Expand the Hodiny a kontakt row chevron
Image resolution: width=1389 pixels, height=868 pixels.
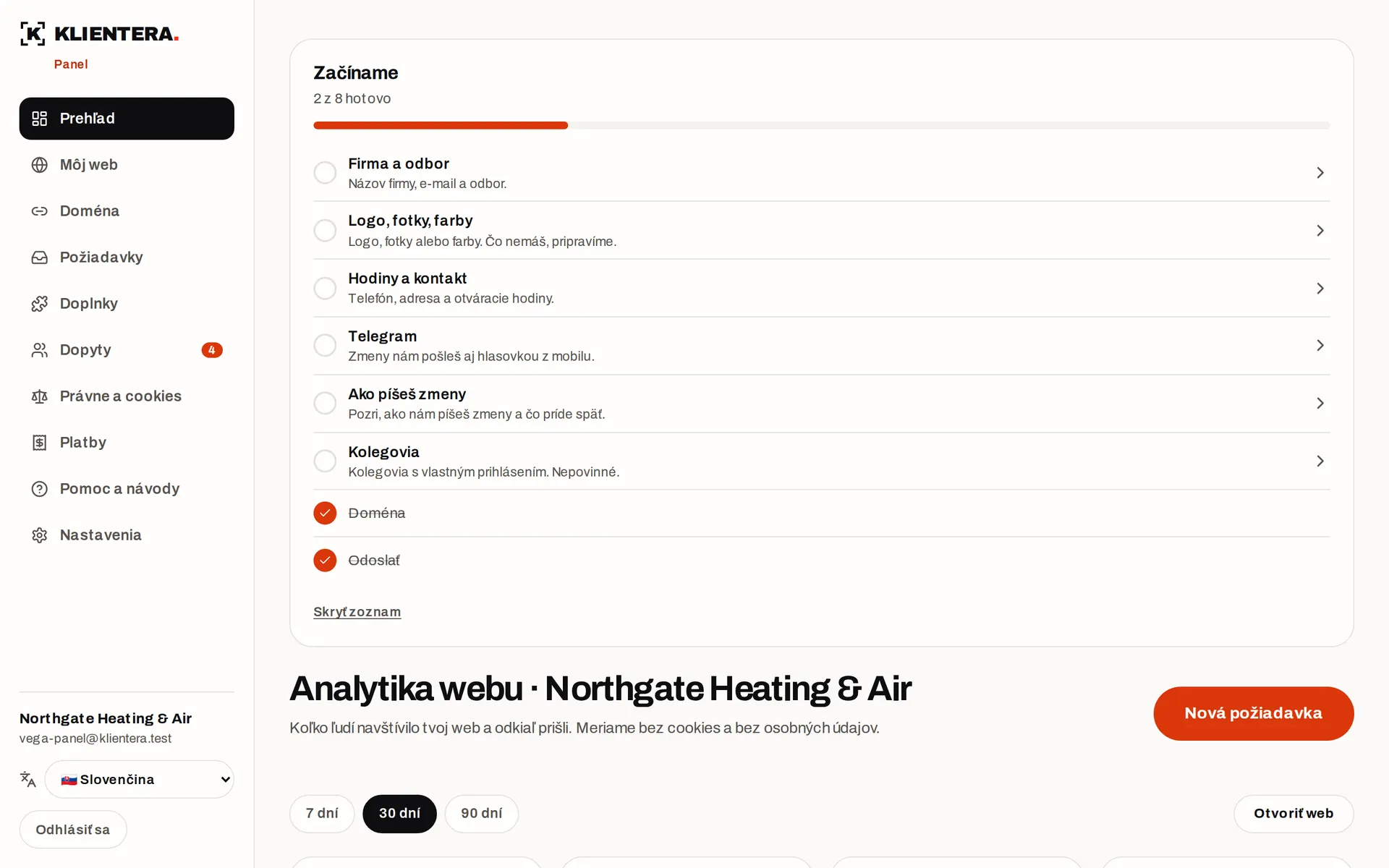click(1320, 288)
